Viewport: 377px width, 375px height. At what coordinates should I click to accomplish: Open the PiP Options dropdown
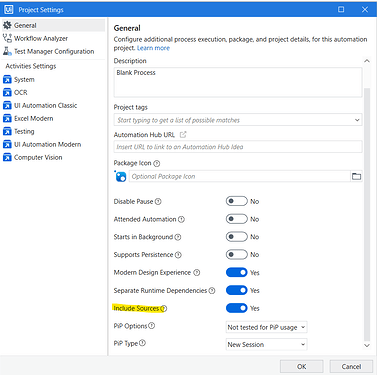tap(266, 327)
